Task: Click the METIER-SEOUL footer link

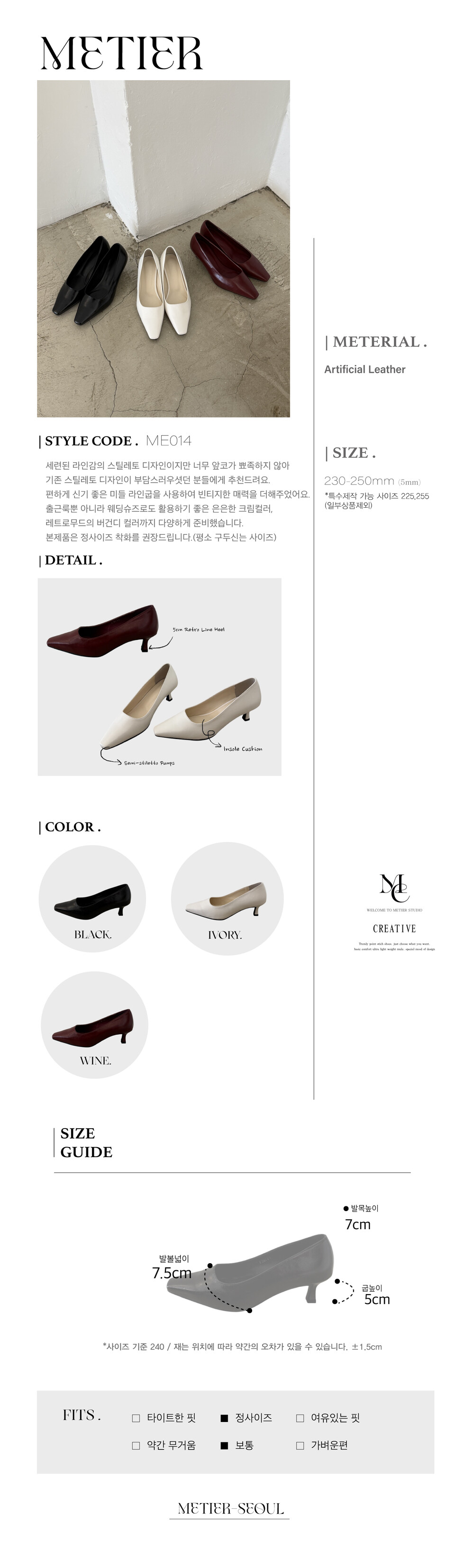Action: [x=231, y=1508]
